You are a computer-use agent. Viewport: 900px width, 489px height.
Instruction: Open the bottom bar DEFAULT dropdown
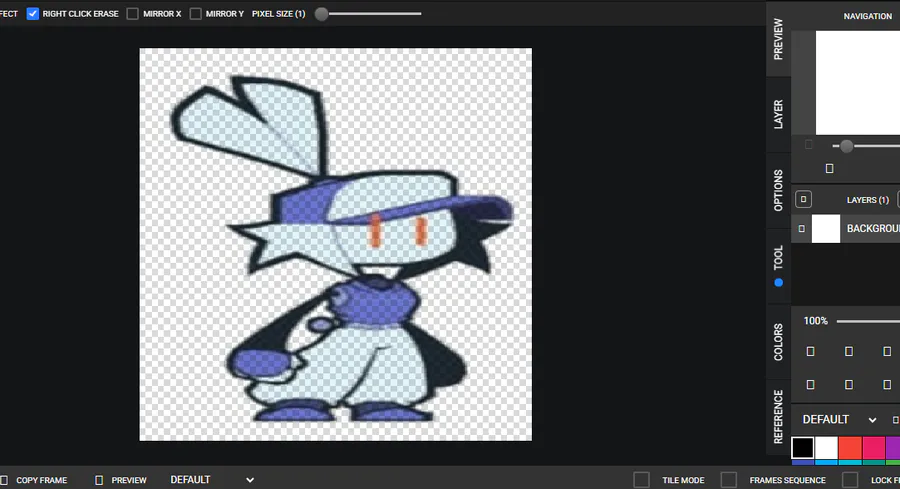(x=212, y=480)
